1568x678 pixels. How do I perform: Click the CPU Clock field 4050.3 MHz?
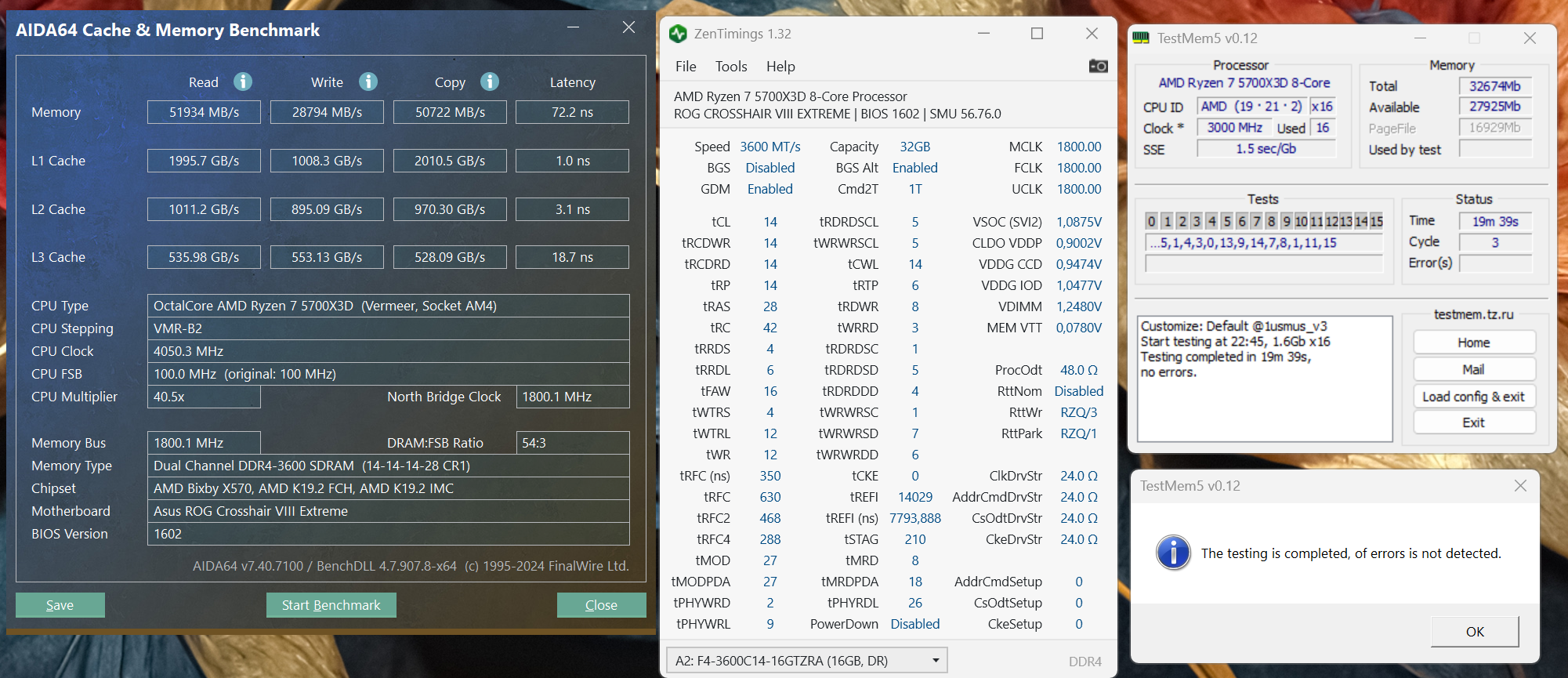[x=389, y=351]
